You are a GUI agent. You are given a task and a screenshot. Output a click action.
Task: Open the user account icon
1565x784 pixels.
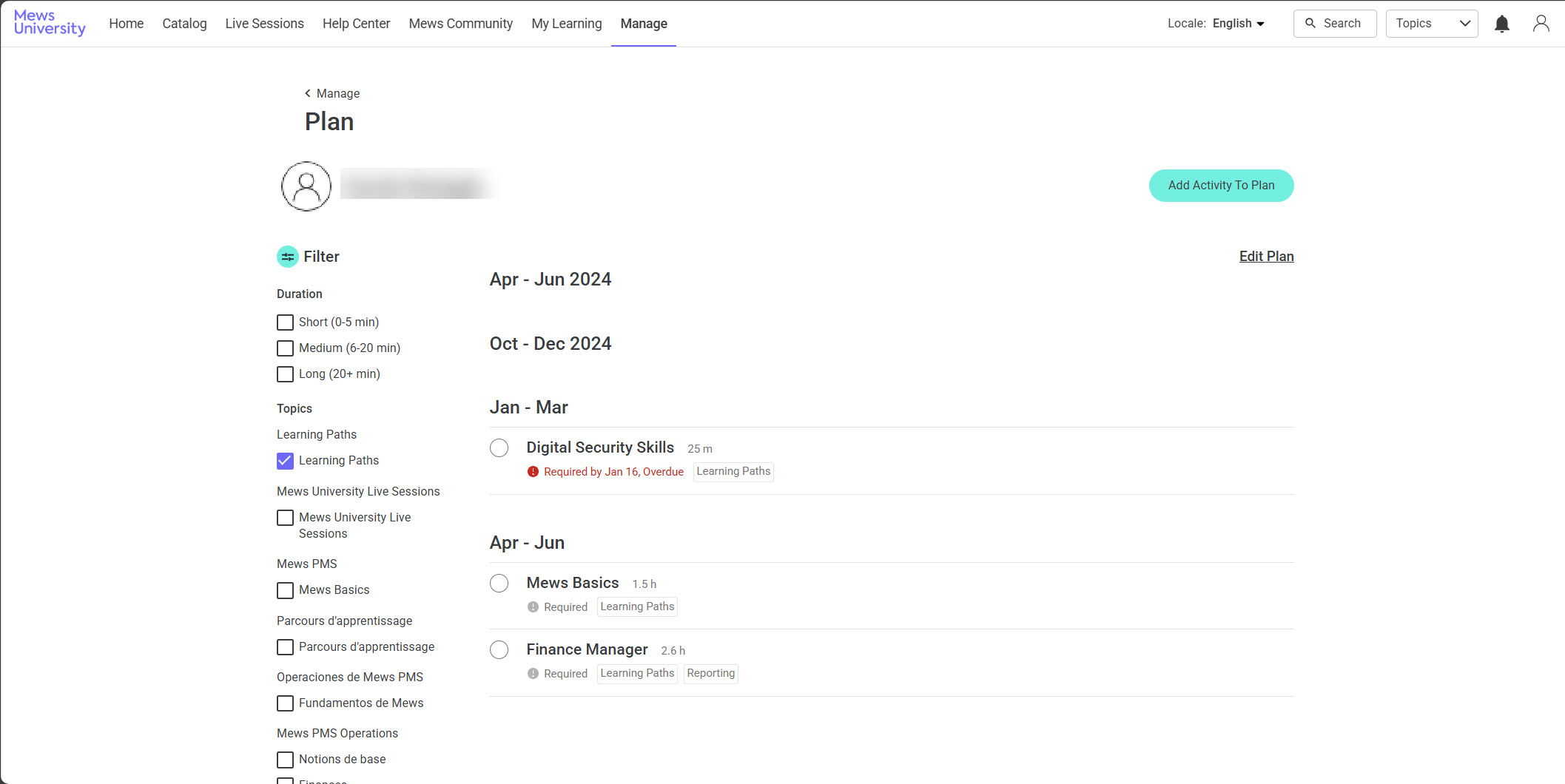pyautogui.click(x=1541, y=24)
